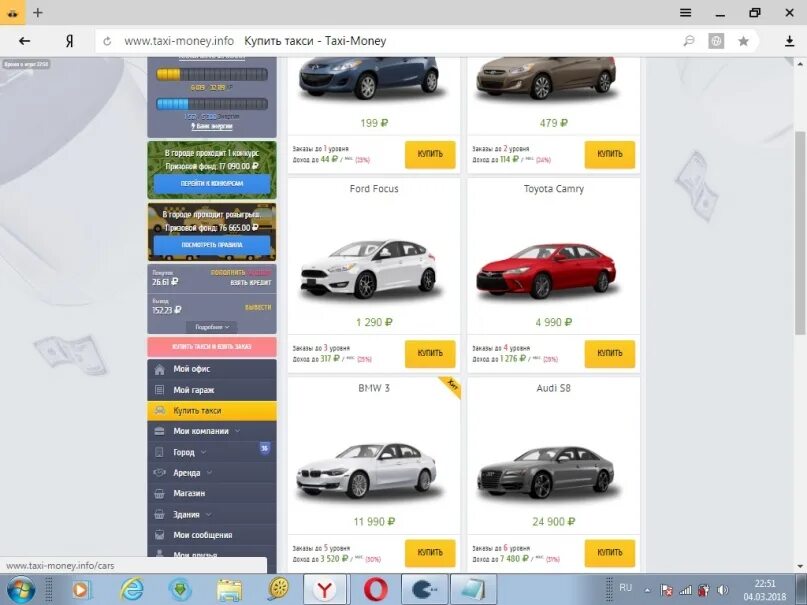The image size is (807, 605).
Task: Click the page vertical scrollbar thumb
Action: [x=799, y=233]
